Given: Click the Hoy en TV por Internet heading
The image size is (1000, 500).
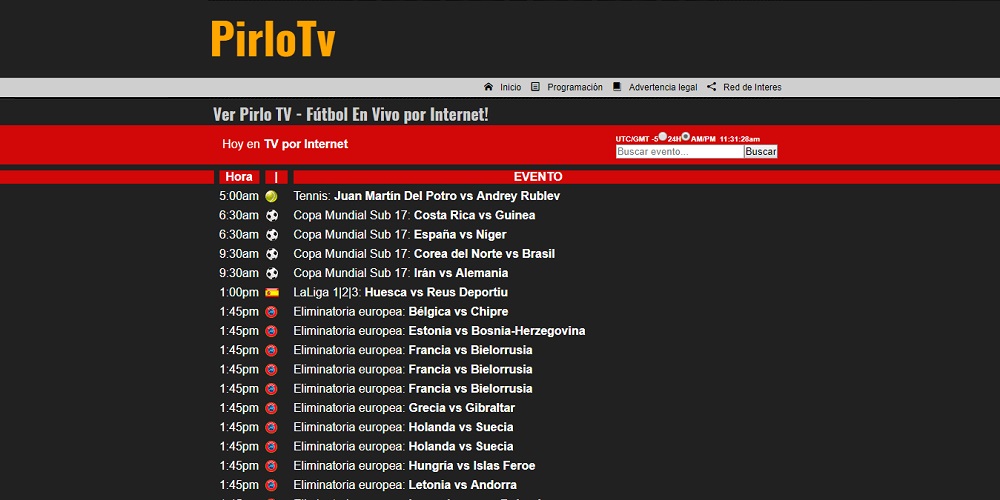Looking at the screenshot, I should 285,144.
